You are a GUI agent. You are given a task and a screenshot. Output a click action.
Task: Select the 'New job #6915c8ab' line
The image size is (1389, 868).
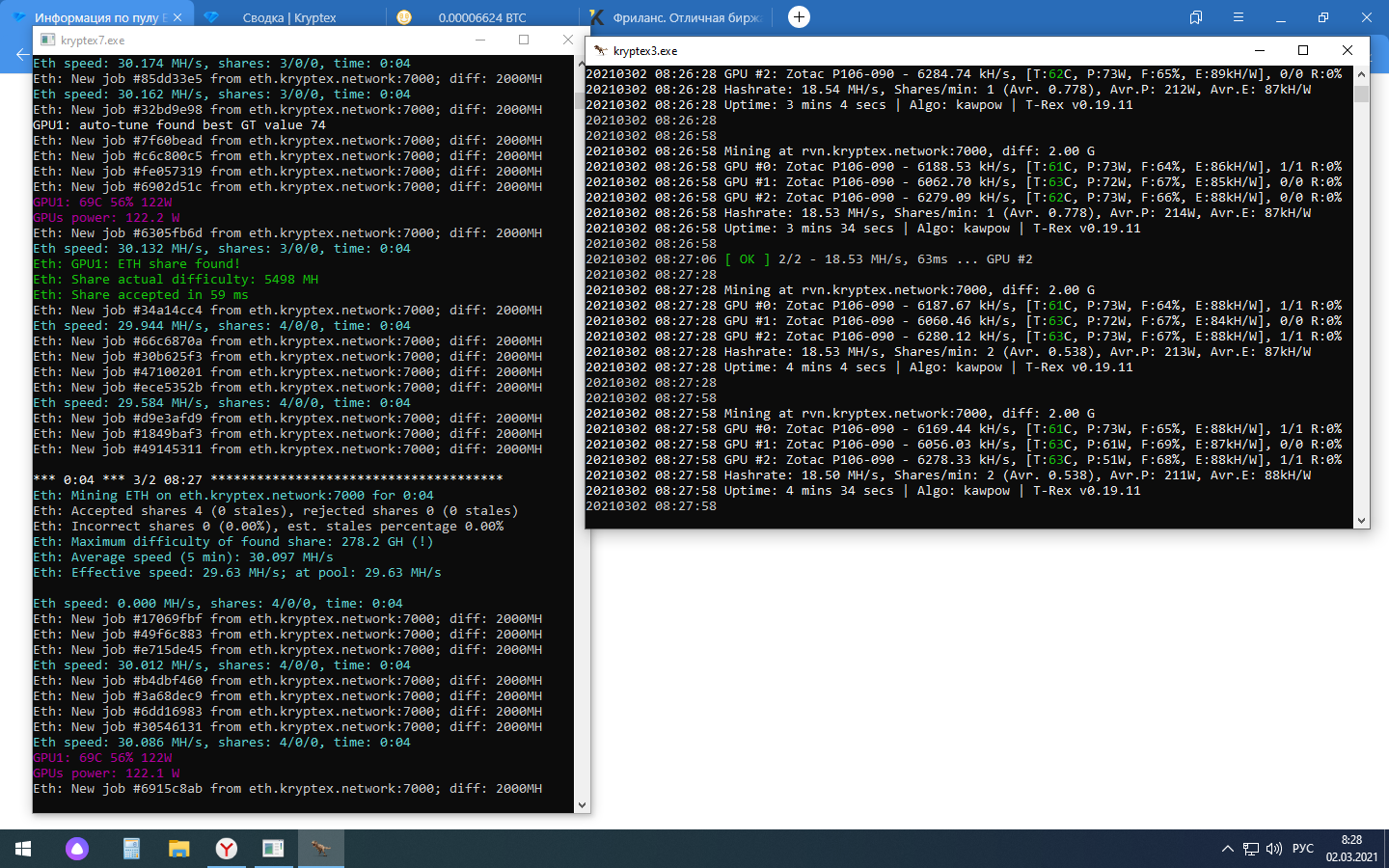coord(287,789)
